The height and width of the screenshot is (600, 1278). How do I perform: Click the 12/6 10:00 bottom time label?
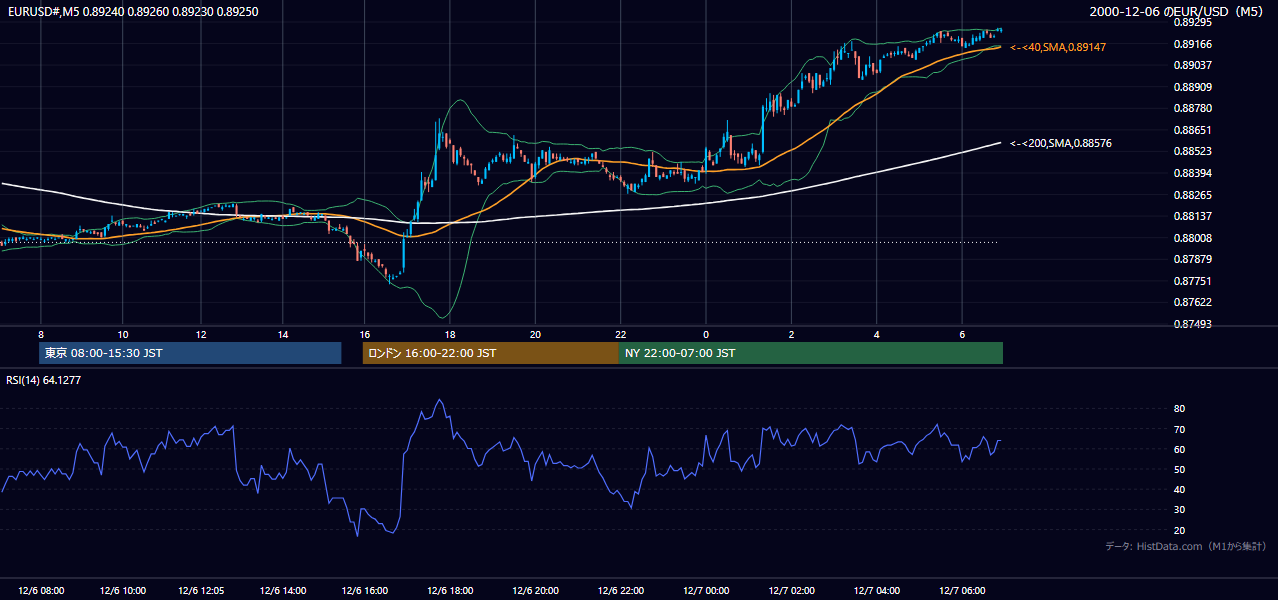122,591
